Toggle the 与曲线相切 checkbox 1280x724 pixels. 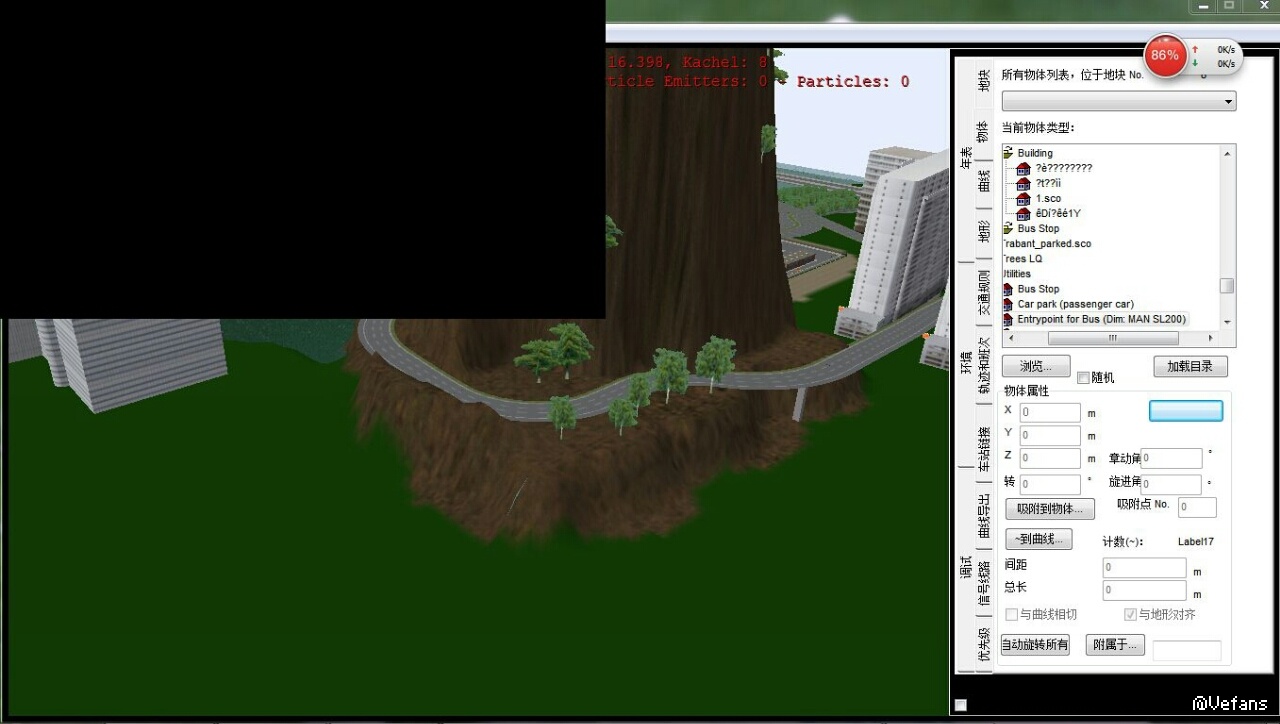pyautogui.click(x=1012, y=615)
